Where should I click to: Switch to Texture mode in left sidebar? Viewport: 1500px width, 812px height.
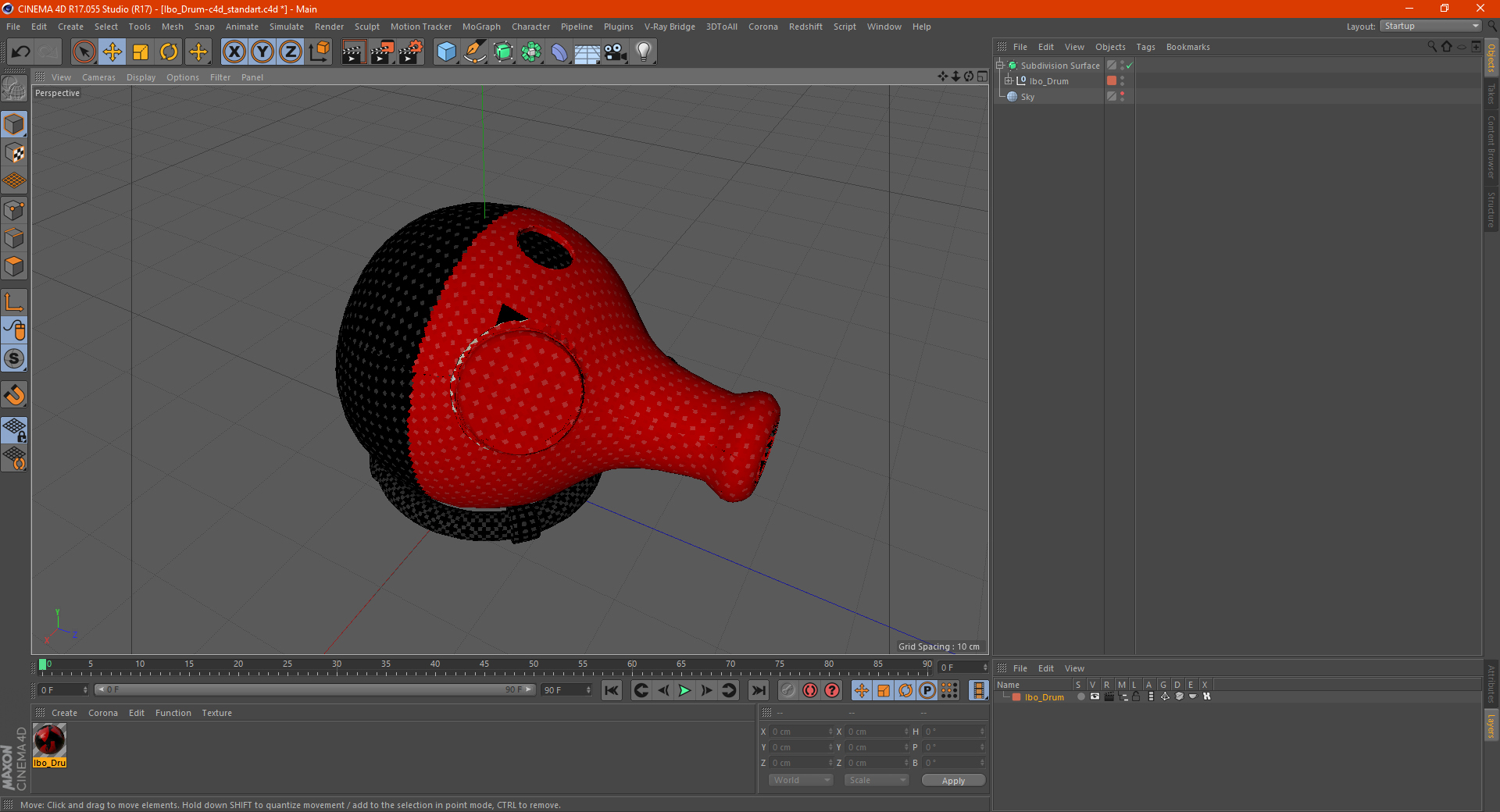click(x=14, y=153)
